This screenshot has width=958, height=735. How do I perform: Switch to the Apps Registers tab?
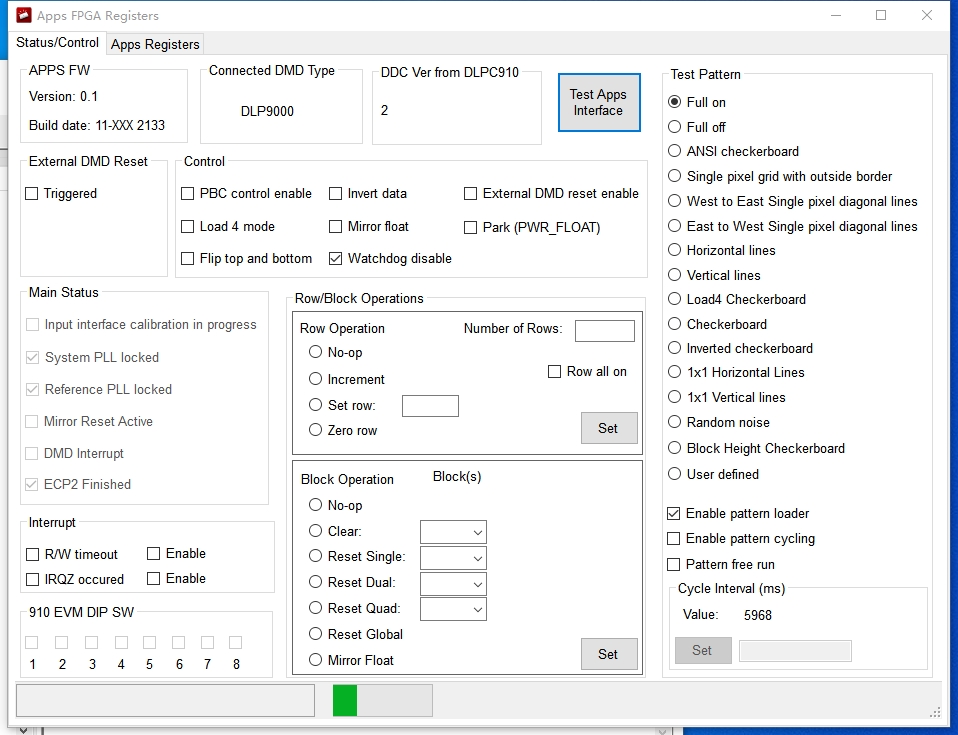(155, 44)
